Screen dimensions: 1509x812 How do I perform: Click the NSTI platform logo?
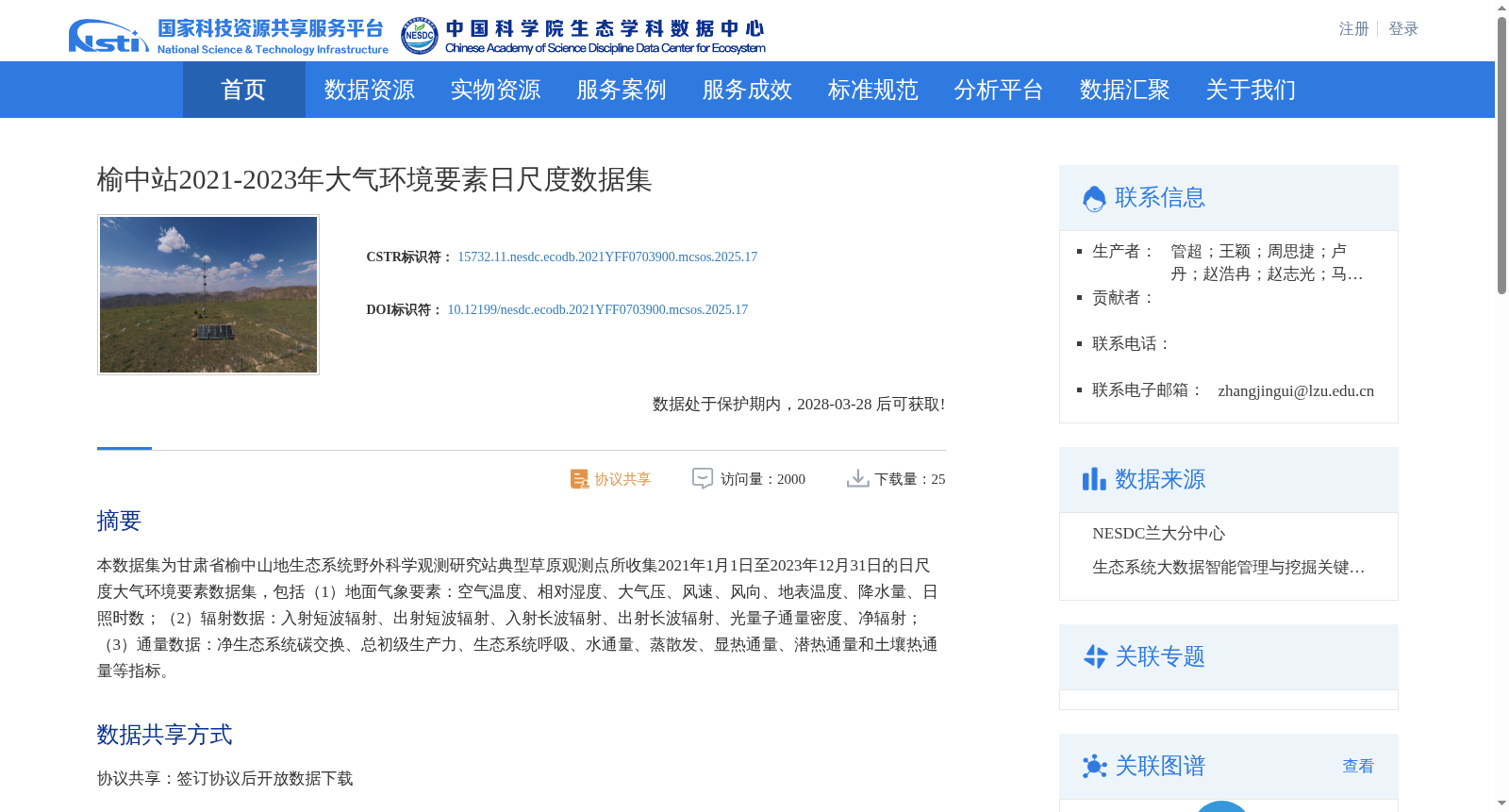(108, 36)
